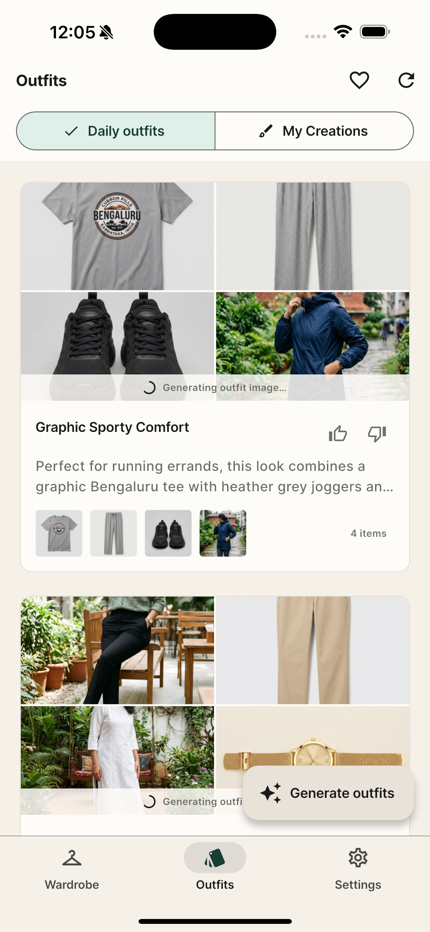Tap the Outfits icon in bottom bar
The height and width of the screenshot is (932, 430).
[x=215, y=858]
